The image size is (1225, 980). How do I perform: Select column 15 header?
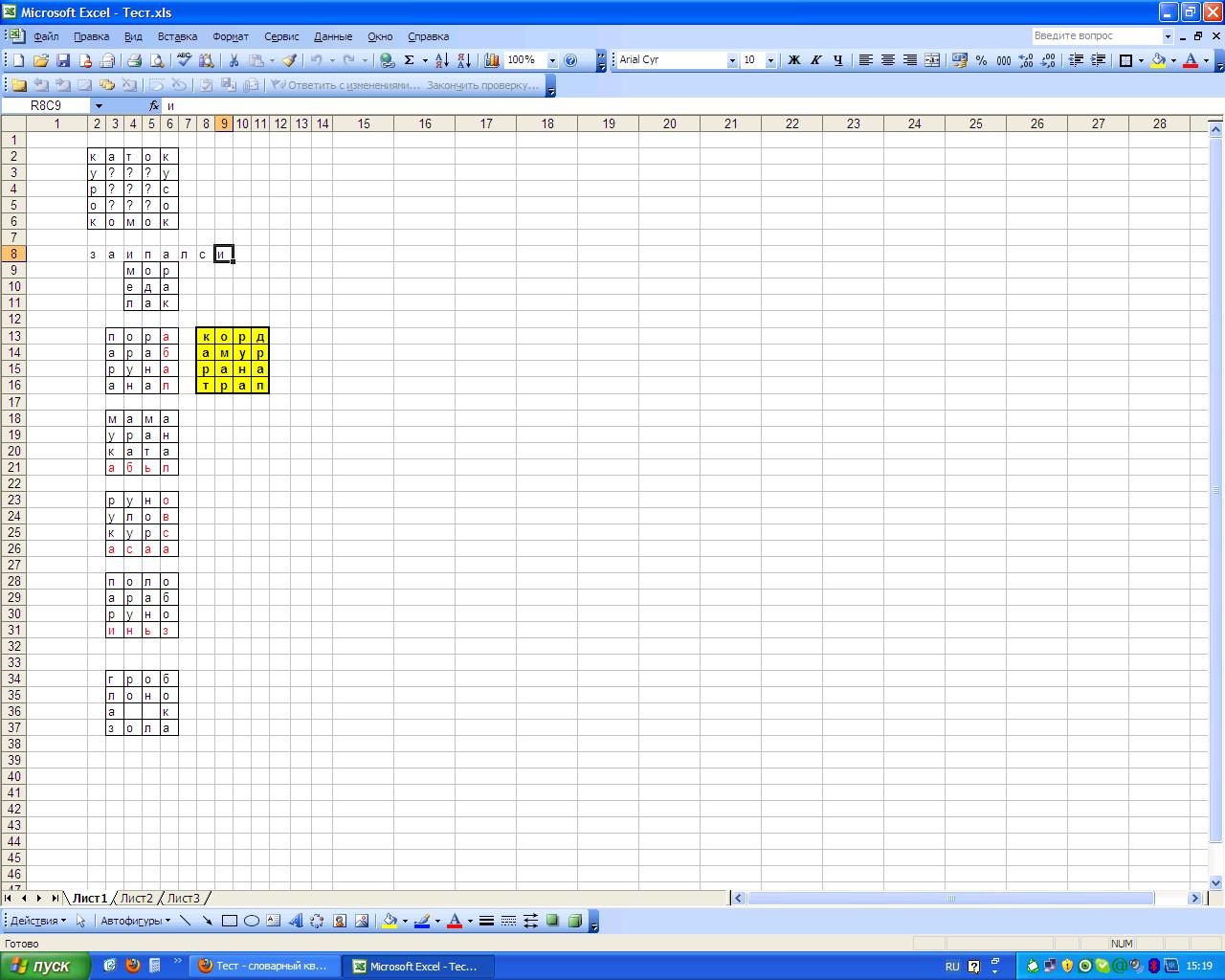point(364,123)
